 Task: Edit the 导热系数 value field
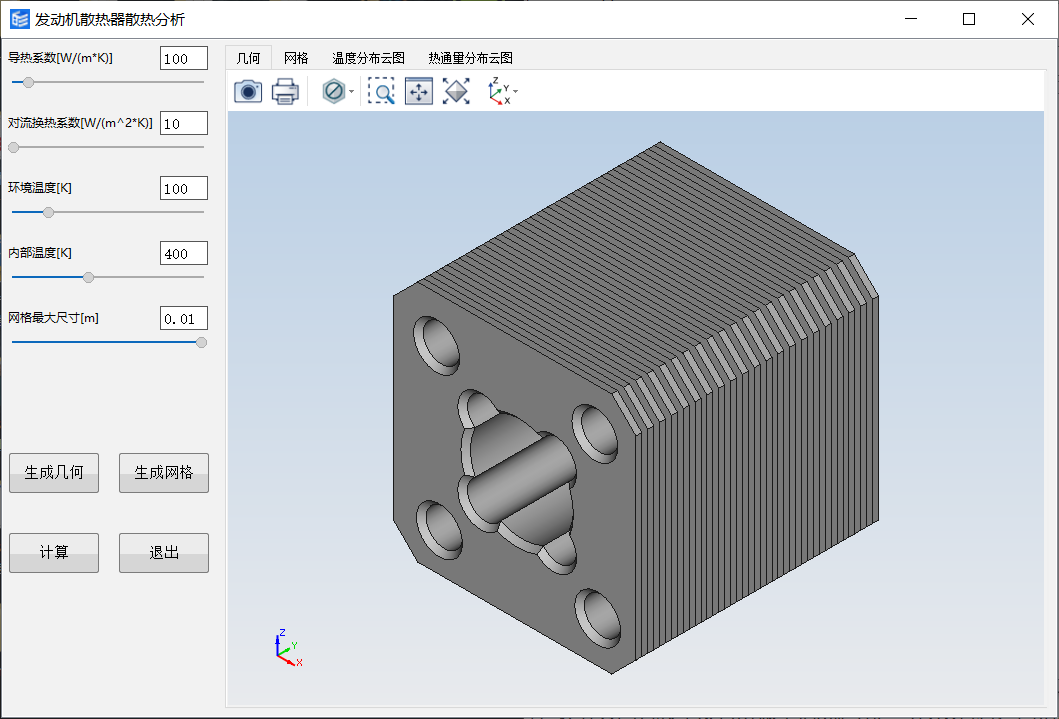[x=184, y=58]
